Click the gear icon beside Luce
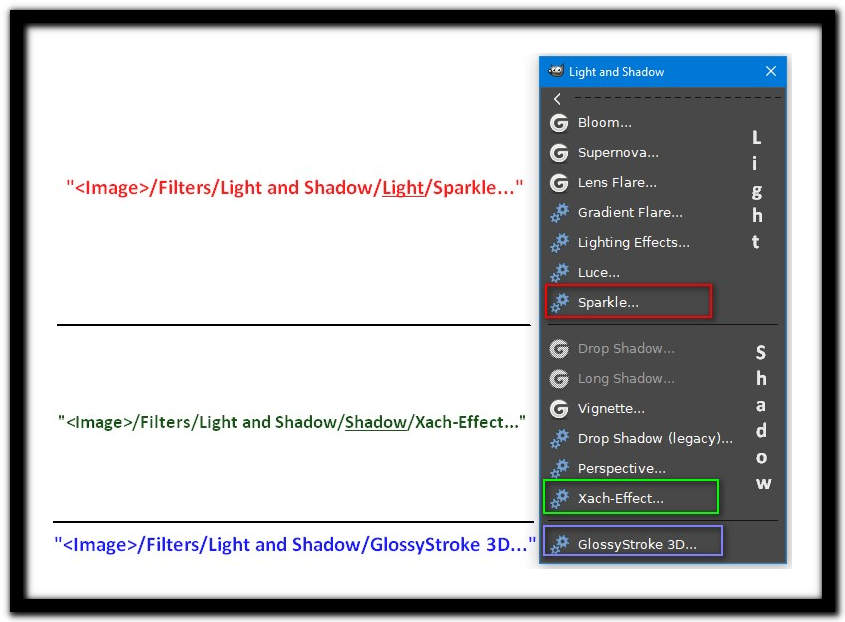The height and width of the screenshot is (622, 845). click(x=559, y=272)
